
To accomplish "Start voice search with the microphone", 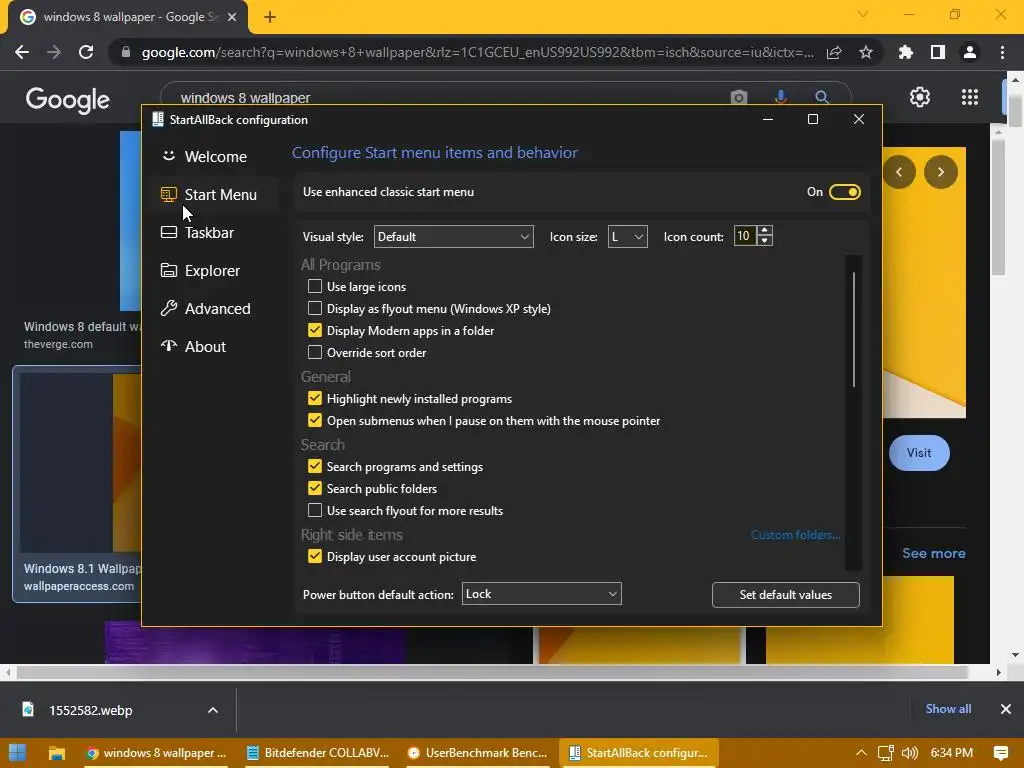I will [x=780, y=97].
